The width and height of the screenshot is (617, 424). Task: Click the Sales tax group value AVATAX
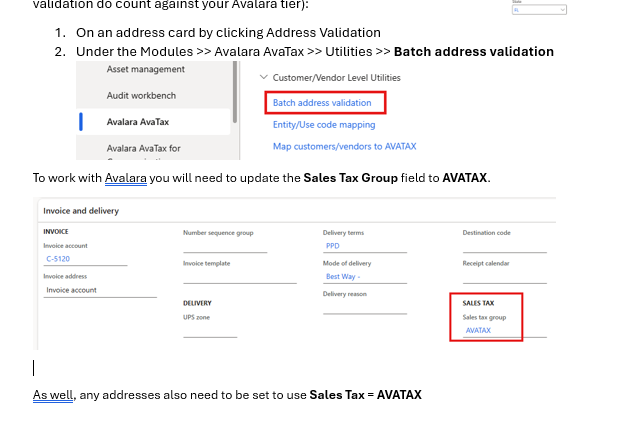tap(478, 330)
